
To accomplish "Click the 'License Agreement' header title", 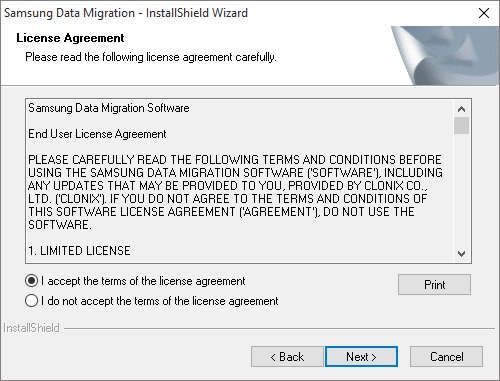I will click(70, 38).
